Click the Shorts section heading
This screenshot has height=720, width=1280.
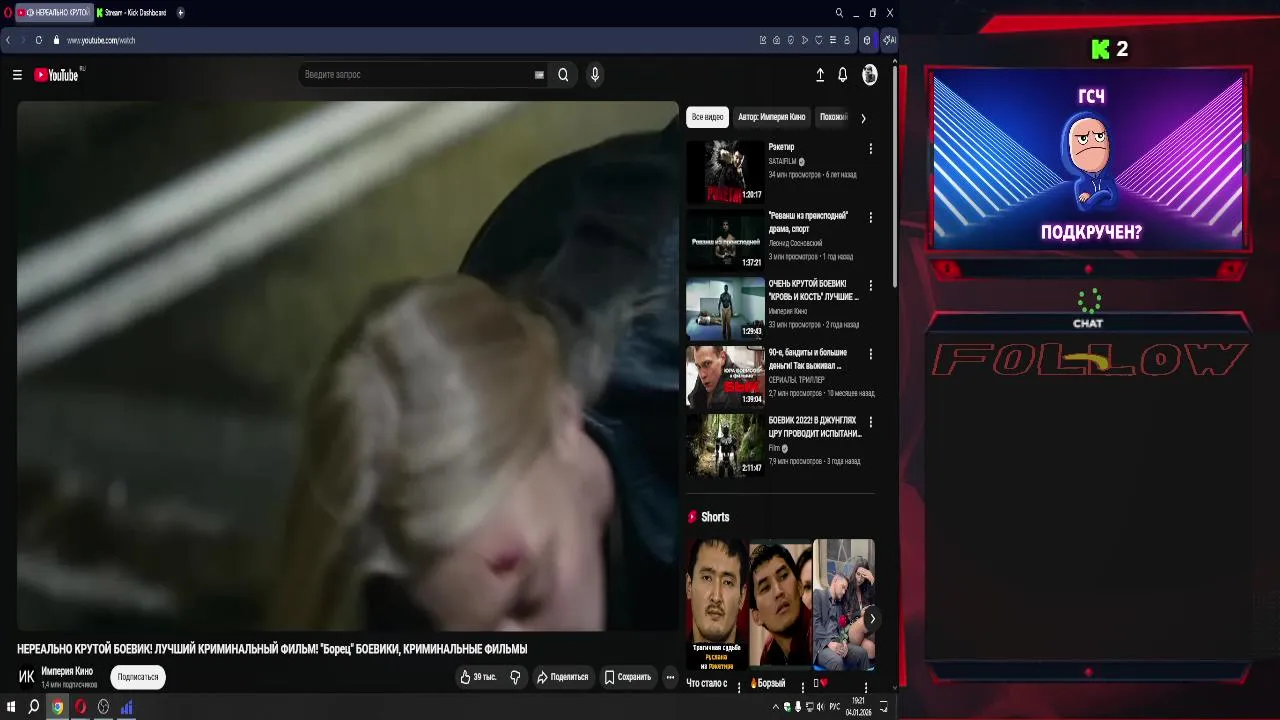coord(715,517)
